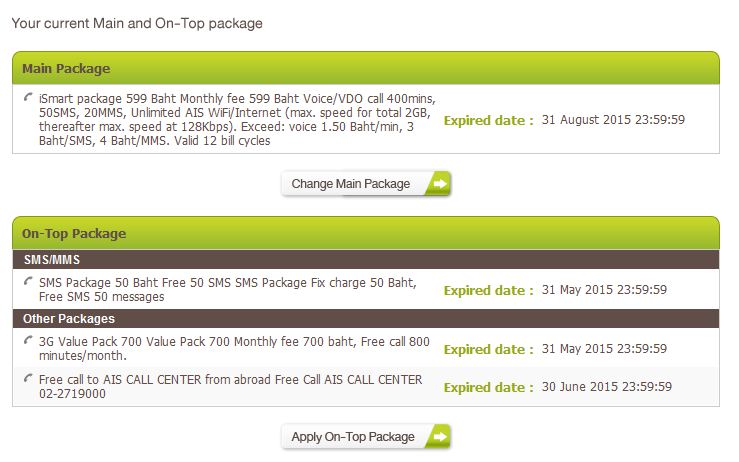Viewport: 739px width, 462px height.
Task: Click the Other Packages section header bar
Action: pos(366,319)
